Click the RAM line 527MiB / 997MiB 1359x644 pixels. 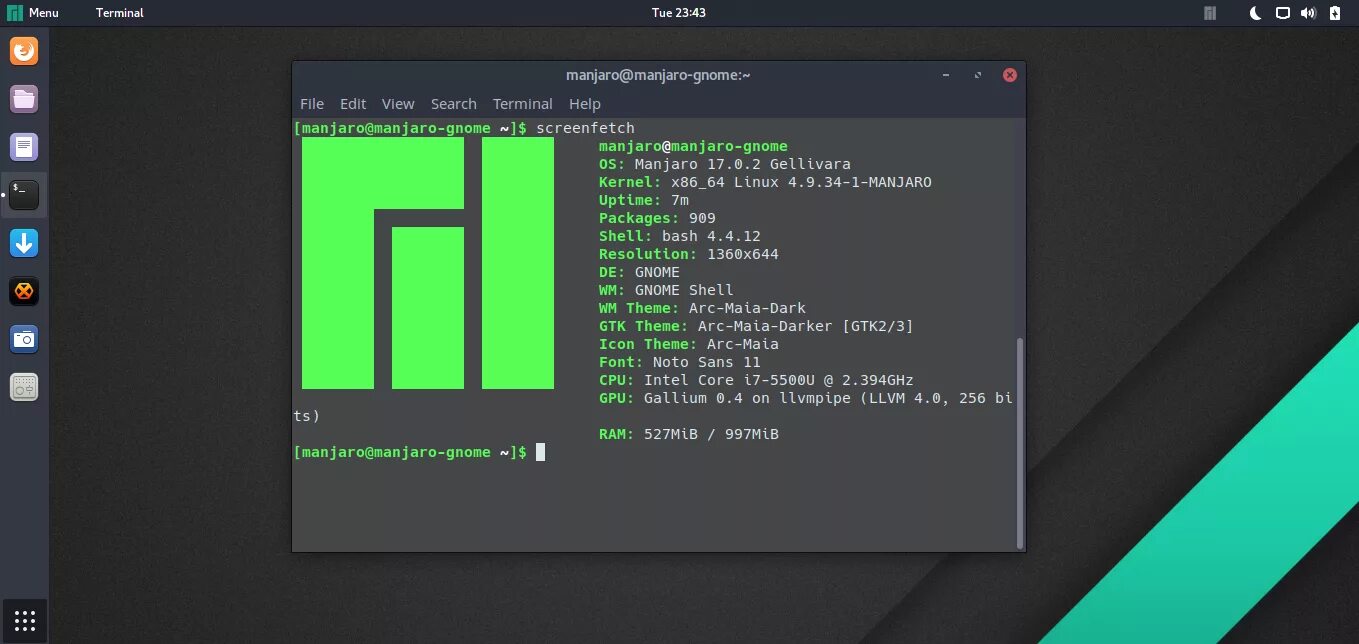tap(689, 434)
